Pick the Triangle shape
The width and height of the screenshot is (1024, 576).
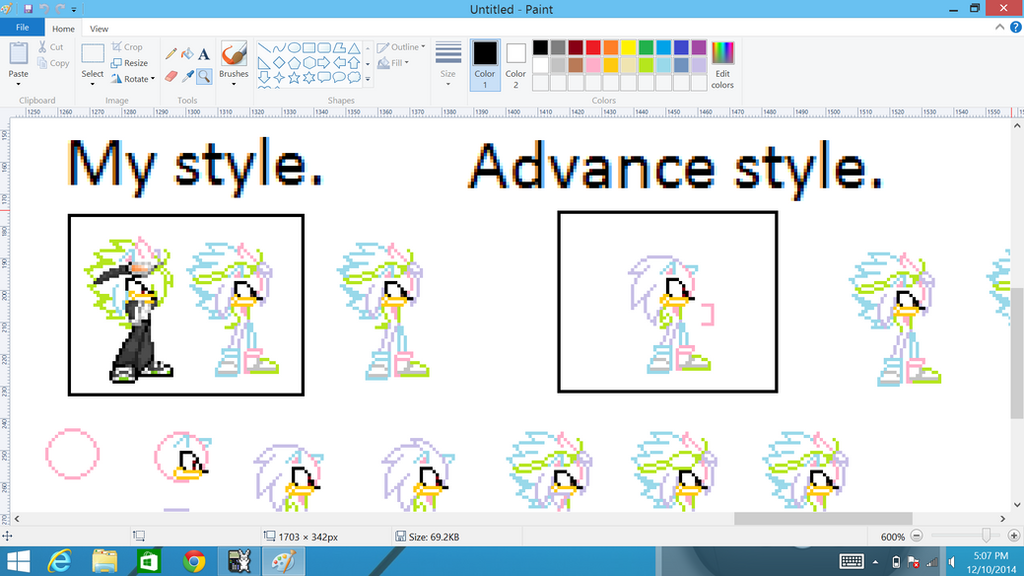[x=354, y=48]
